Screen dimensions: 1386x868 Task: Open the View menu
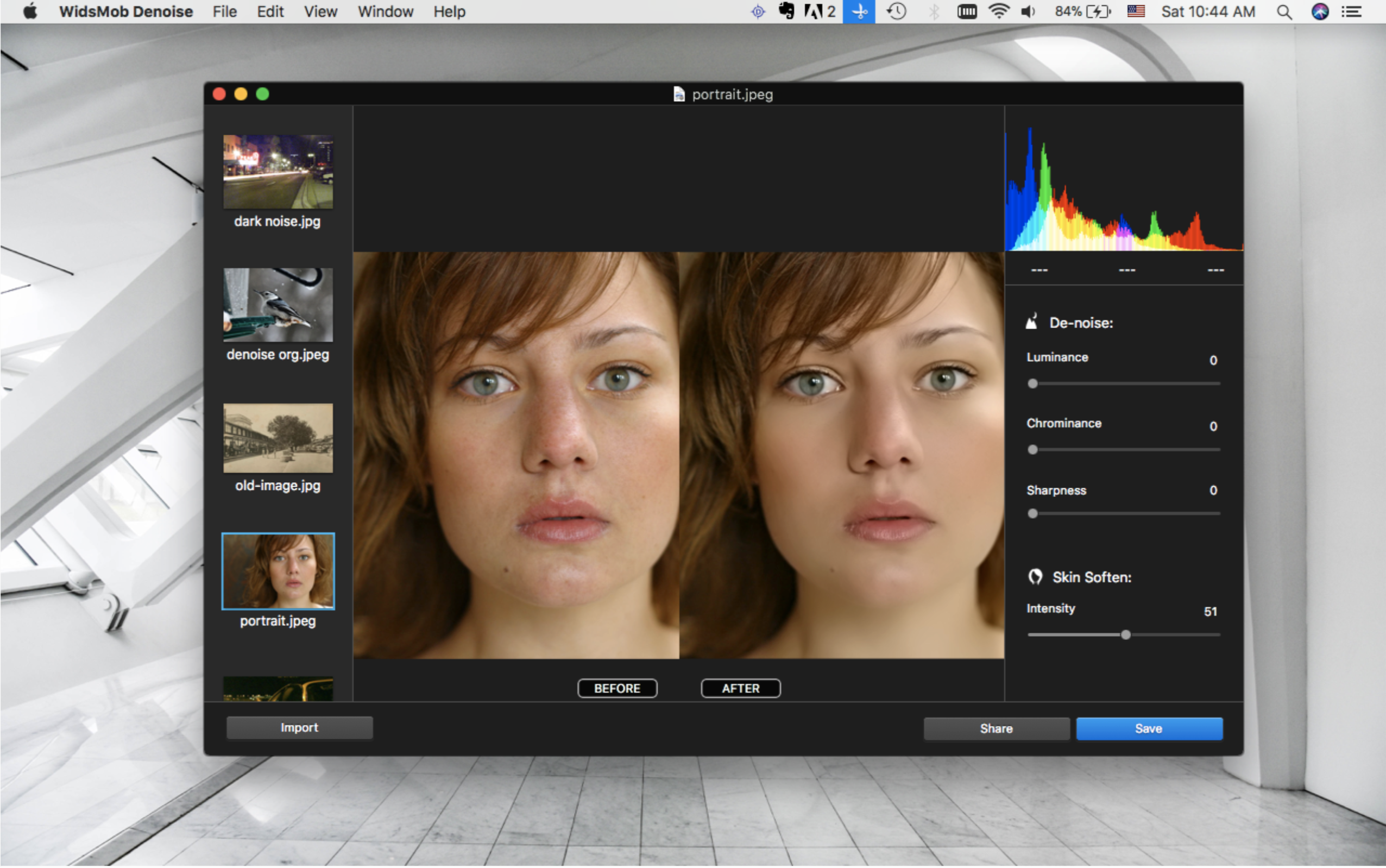pyautogui.click(x=320, y=12)
